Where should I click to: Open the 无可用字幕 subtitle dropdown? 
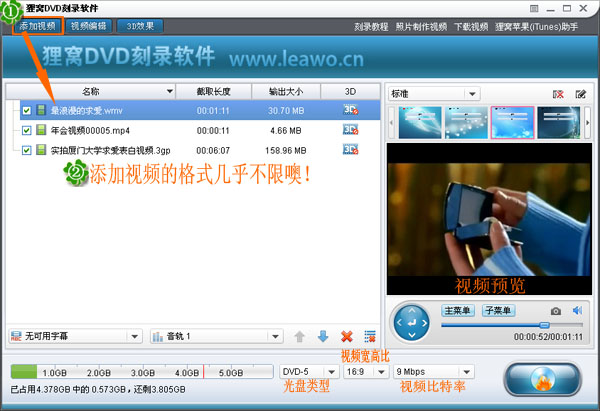pos(75,336)
